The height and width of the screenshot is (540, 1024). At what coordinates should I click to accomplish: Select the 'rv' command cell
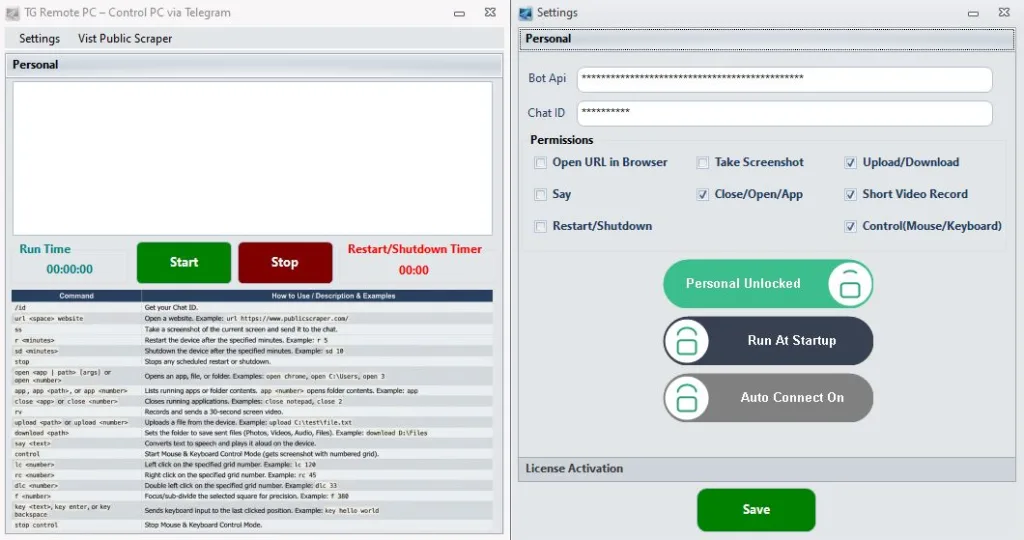coord(76,412)
